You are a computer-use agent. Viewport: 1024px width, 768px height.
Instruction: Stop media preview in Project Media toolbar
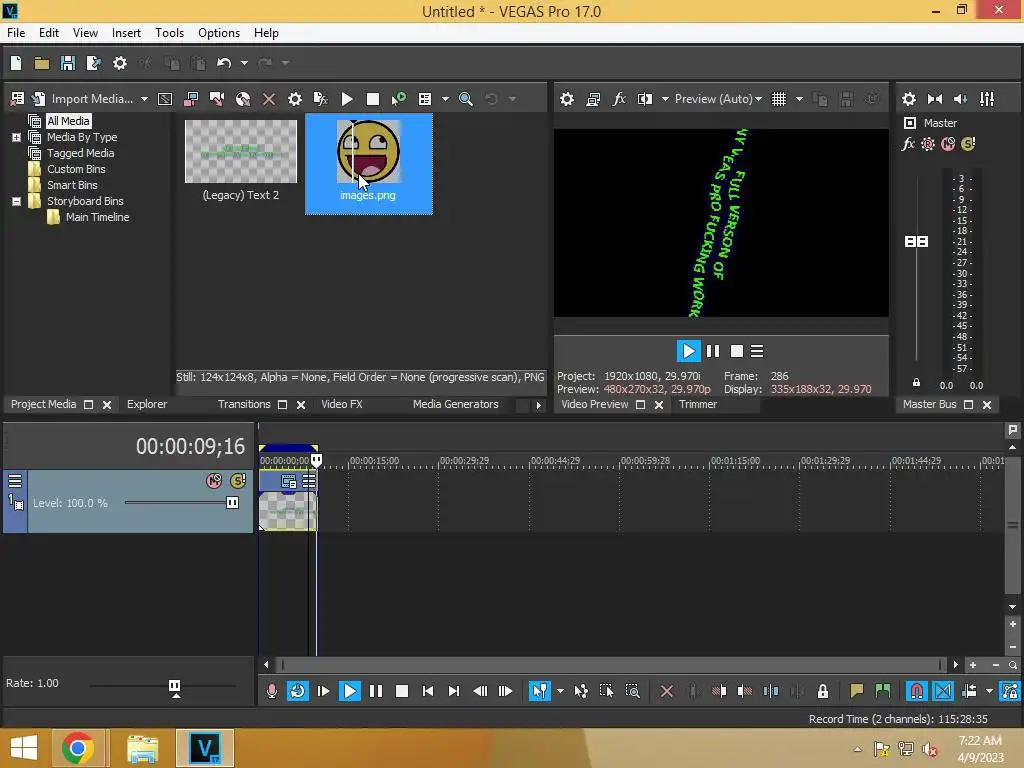373,99
